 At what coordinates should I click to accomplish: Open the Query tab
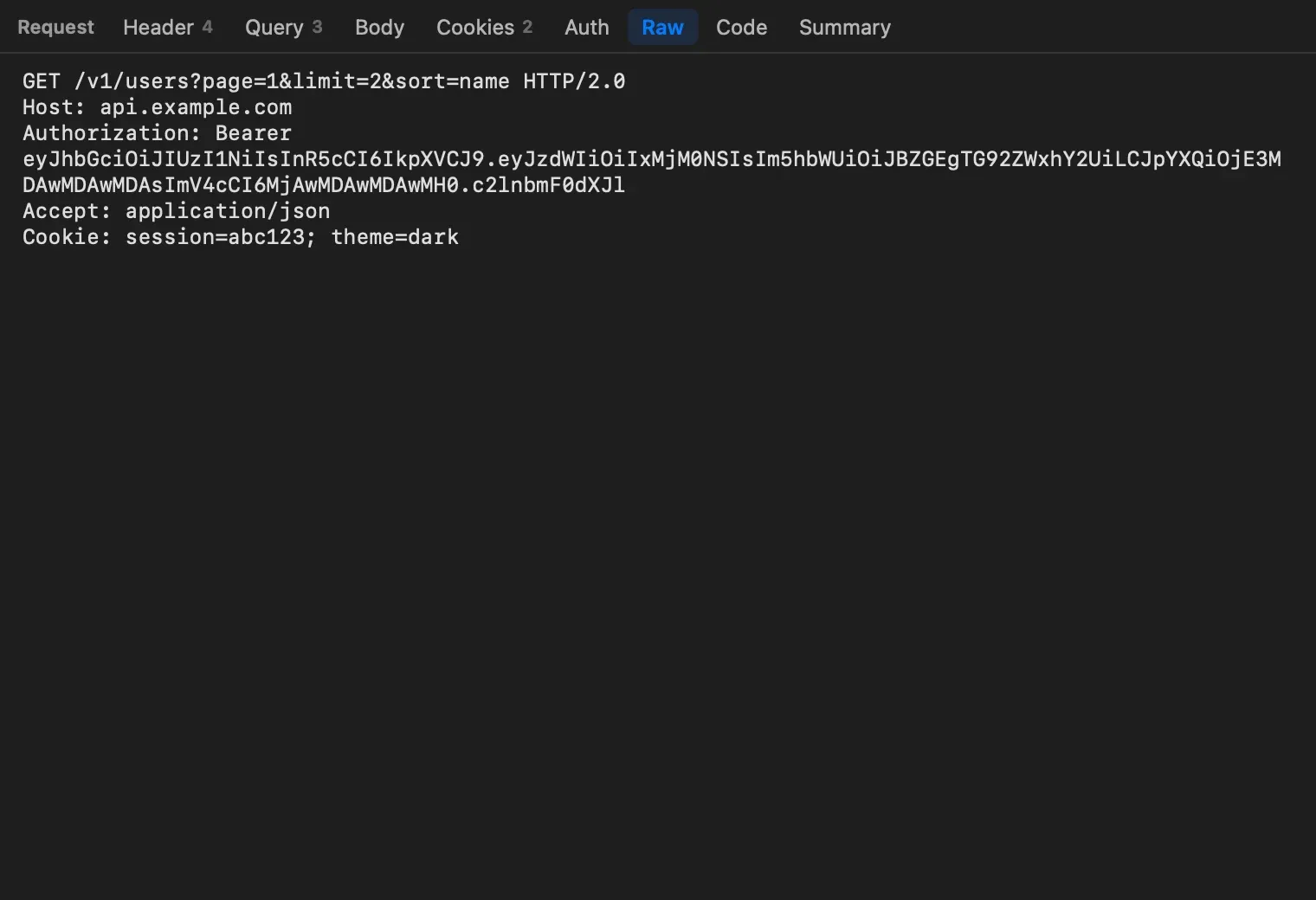coord(283,28)
